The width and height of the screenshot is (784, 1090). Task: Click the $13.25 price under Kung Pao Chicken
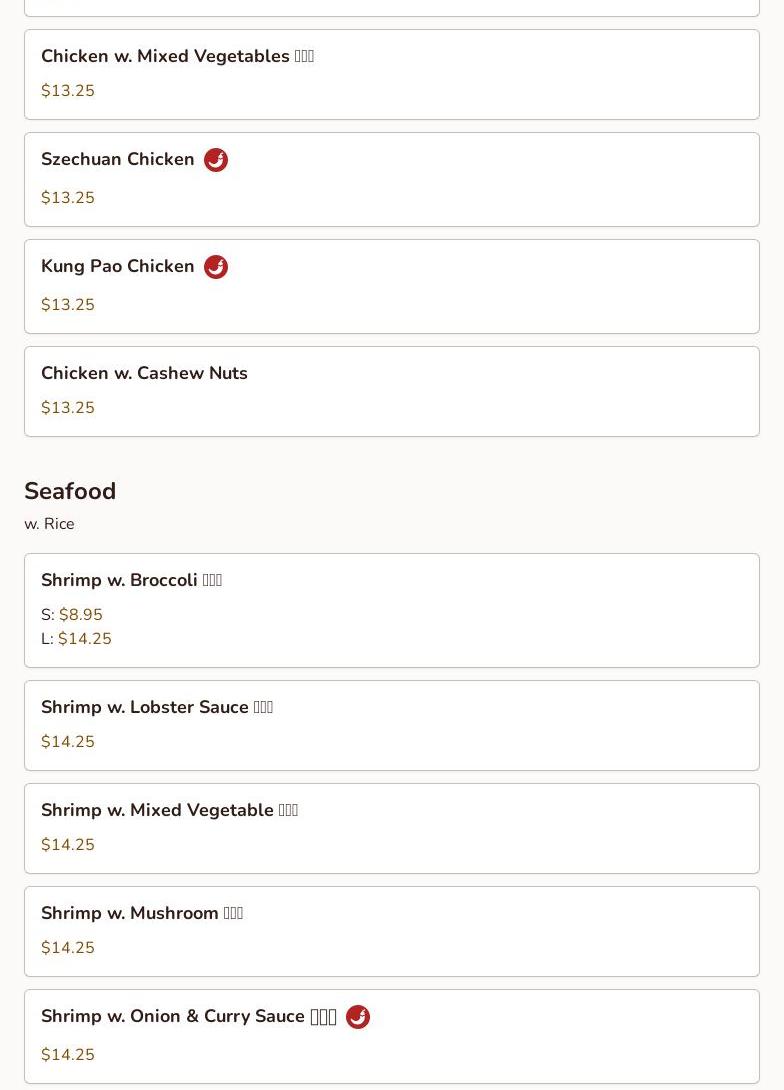click(x=68, y=305)
